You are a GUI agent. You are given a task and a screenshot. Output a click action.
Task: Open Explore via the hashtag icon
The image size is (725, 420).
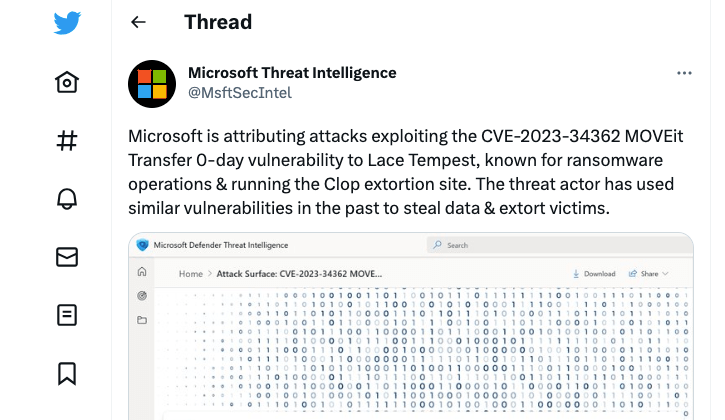click(67, 140)
